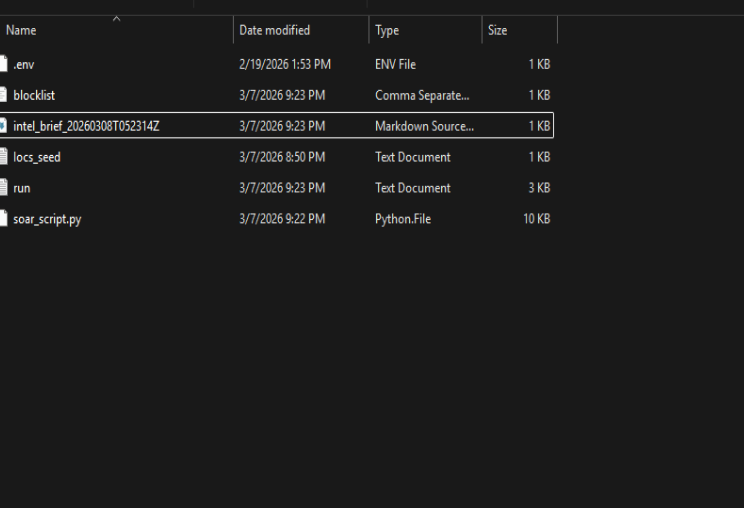Click the soar_script.py file icon
Image resolution: width=744 pixels, height=508 pixels.
4,219
